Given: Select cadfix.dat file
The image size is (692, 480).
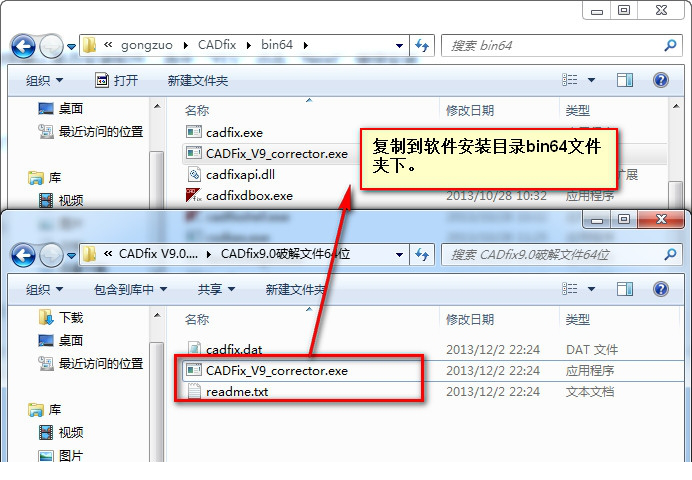Looking at the screenshot, I should tap(224, 349).
